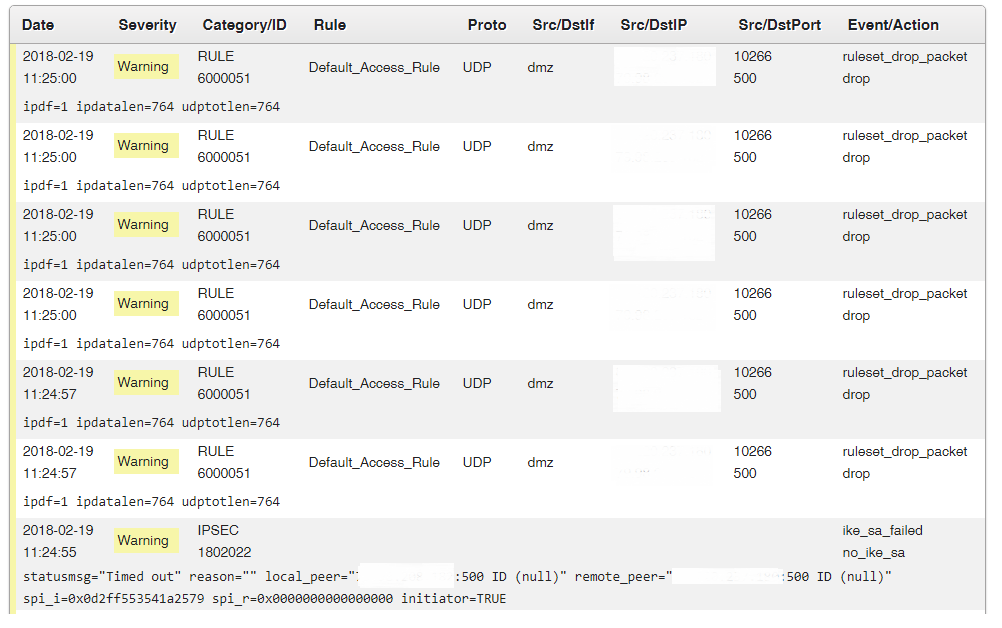Click the spi_i=0x0d2ff553541a2579 detail line

pos(265,599)
